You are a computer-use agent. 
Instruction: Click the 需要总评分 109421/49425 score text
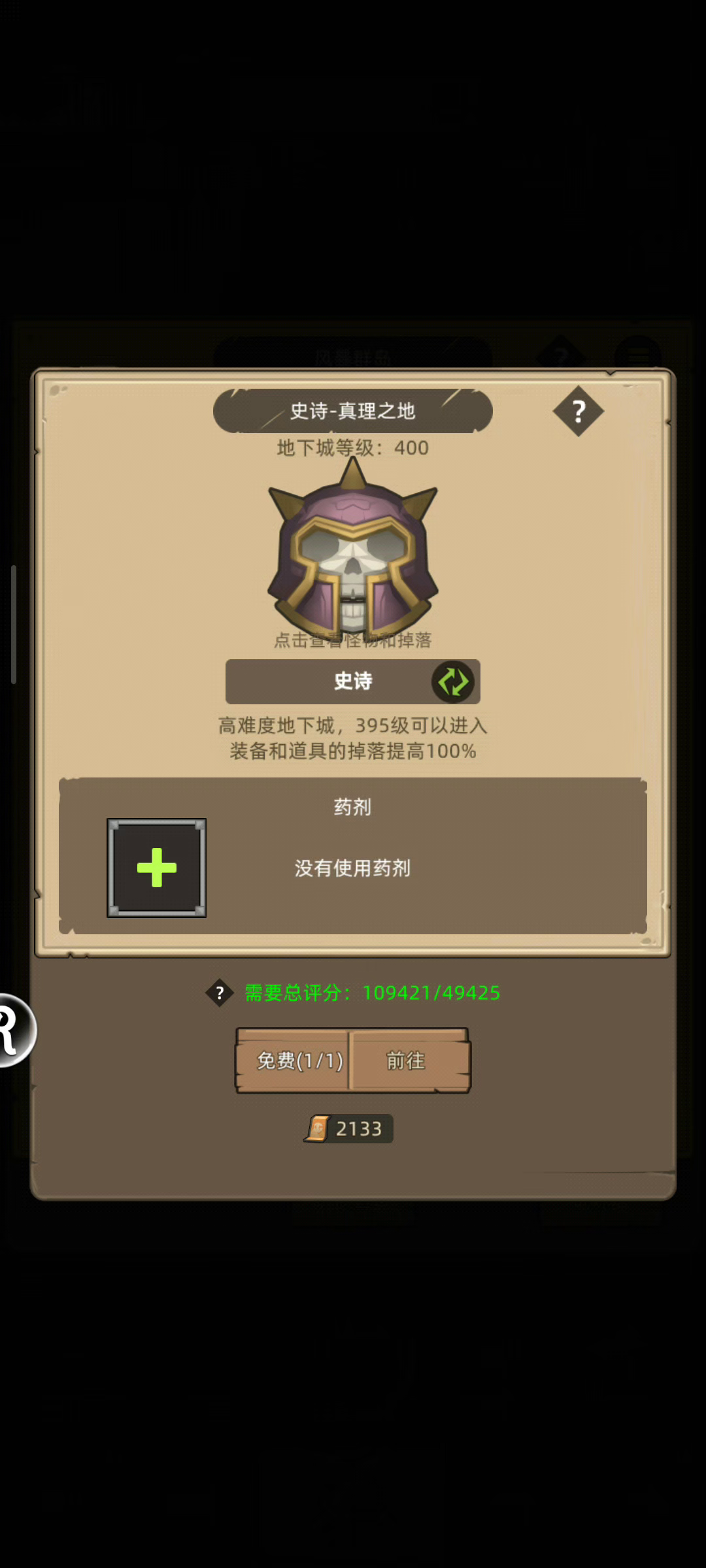pos(373,993)
